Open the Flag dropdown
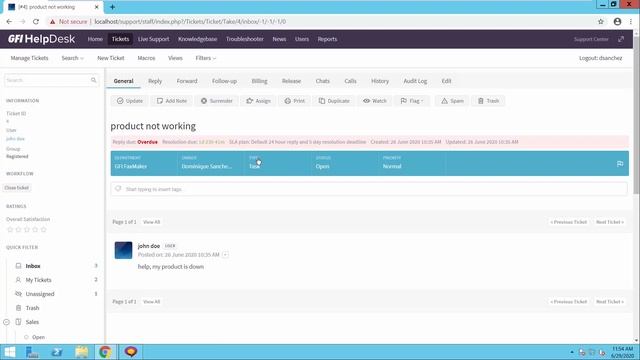The image size is (640, 360). click(x=412, y=101)
